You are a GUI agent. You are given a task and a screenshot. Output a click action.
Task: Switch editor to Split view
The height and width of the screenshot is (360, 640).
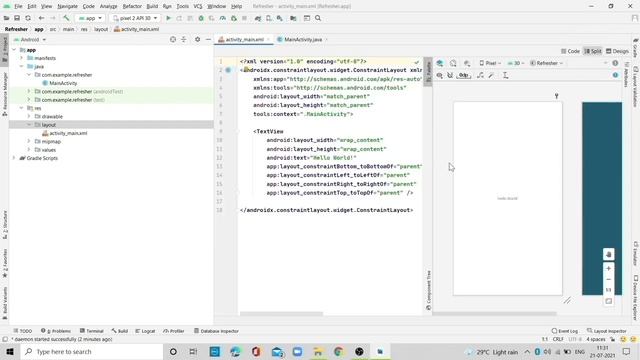[x=593, y=51]
